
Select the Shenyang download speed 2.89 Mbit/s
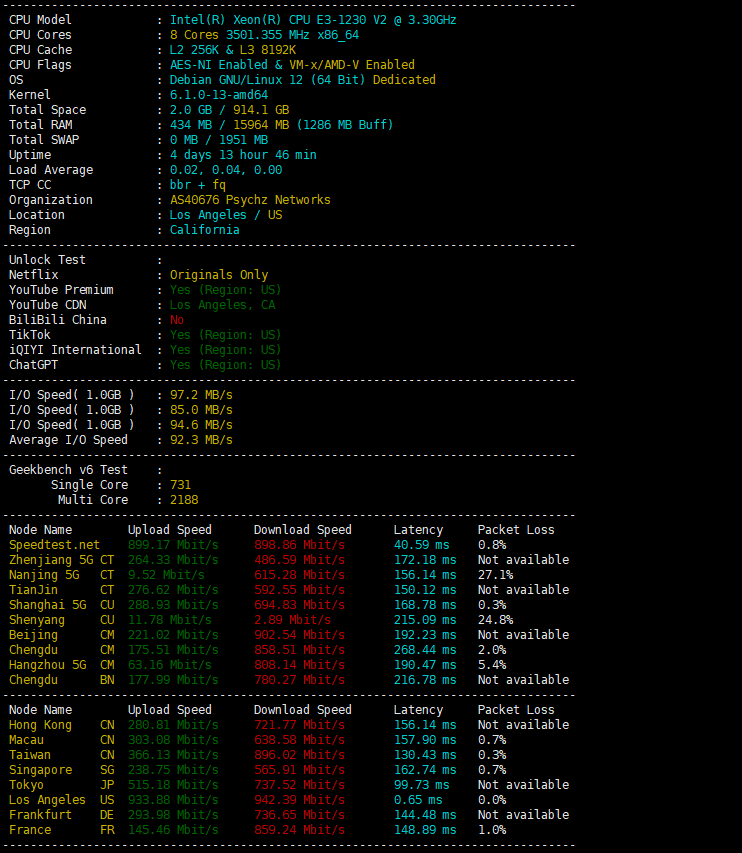tap(299, 620)
